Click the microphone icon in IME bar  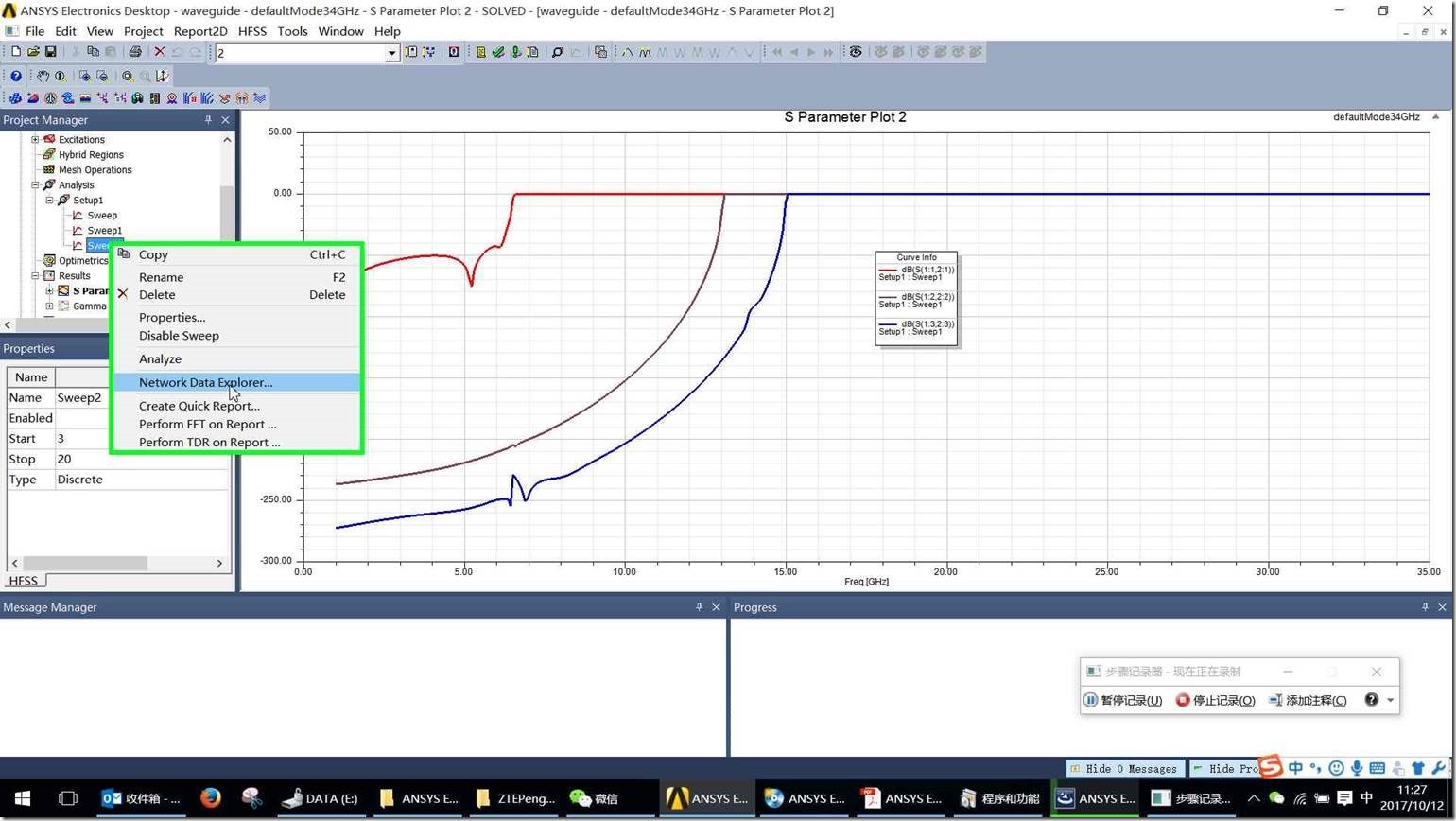[x=1357, y=768]
